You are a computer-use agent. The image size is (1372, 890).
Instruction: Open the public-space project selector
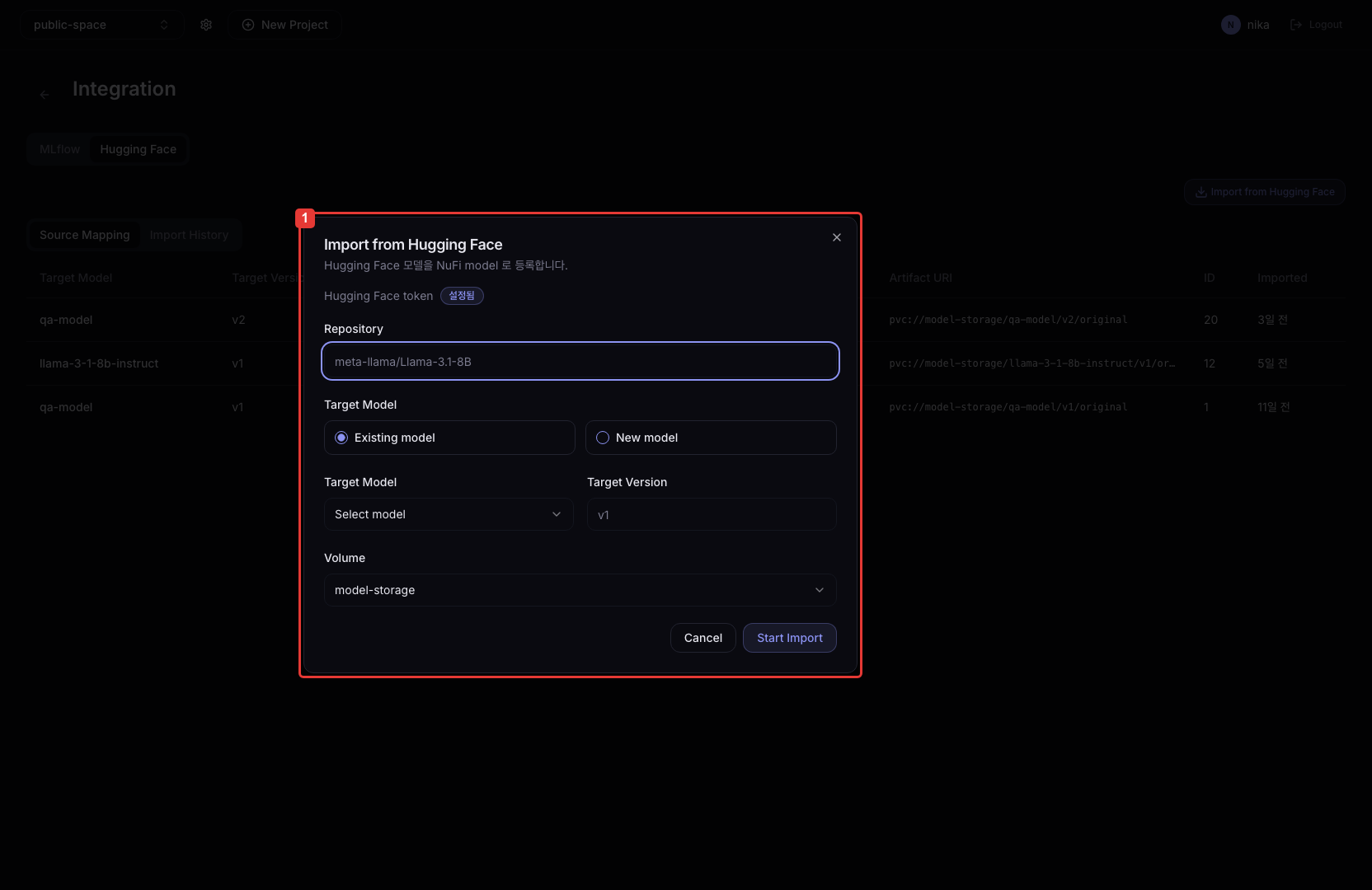[101, 25]
